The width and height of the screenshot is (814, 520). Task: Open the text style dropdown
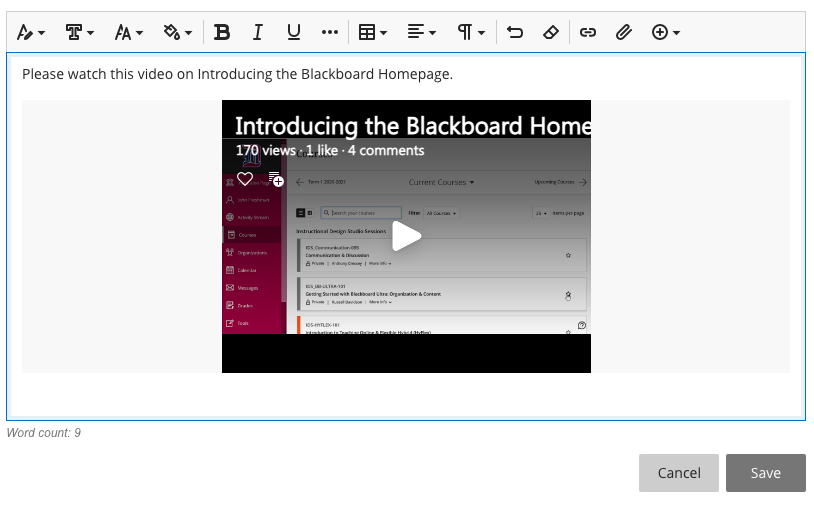click(31, 32)
